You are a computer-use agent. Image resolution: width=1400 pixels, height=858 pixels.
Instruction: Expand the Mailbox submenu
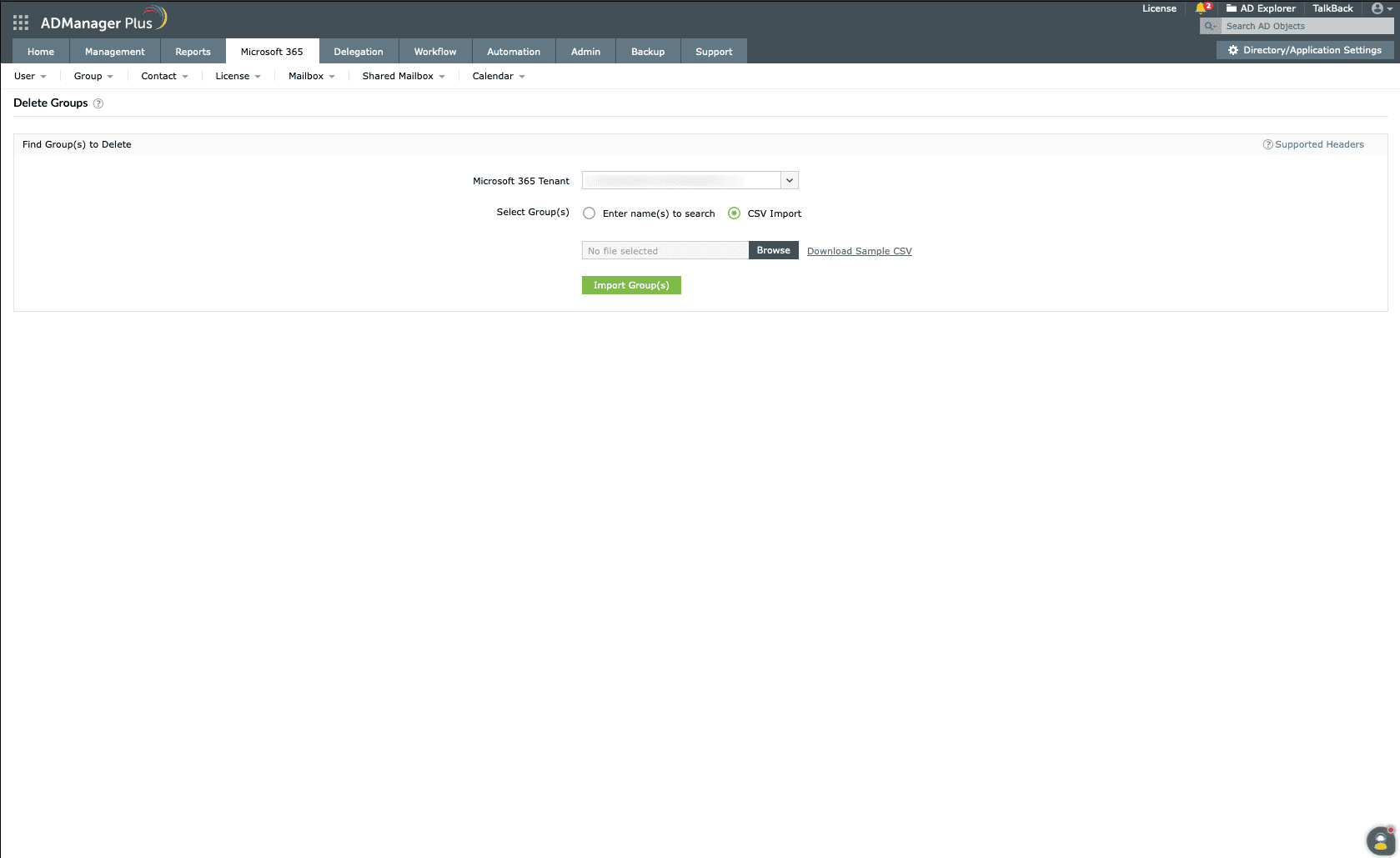311,77
